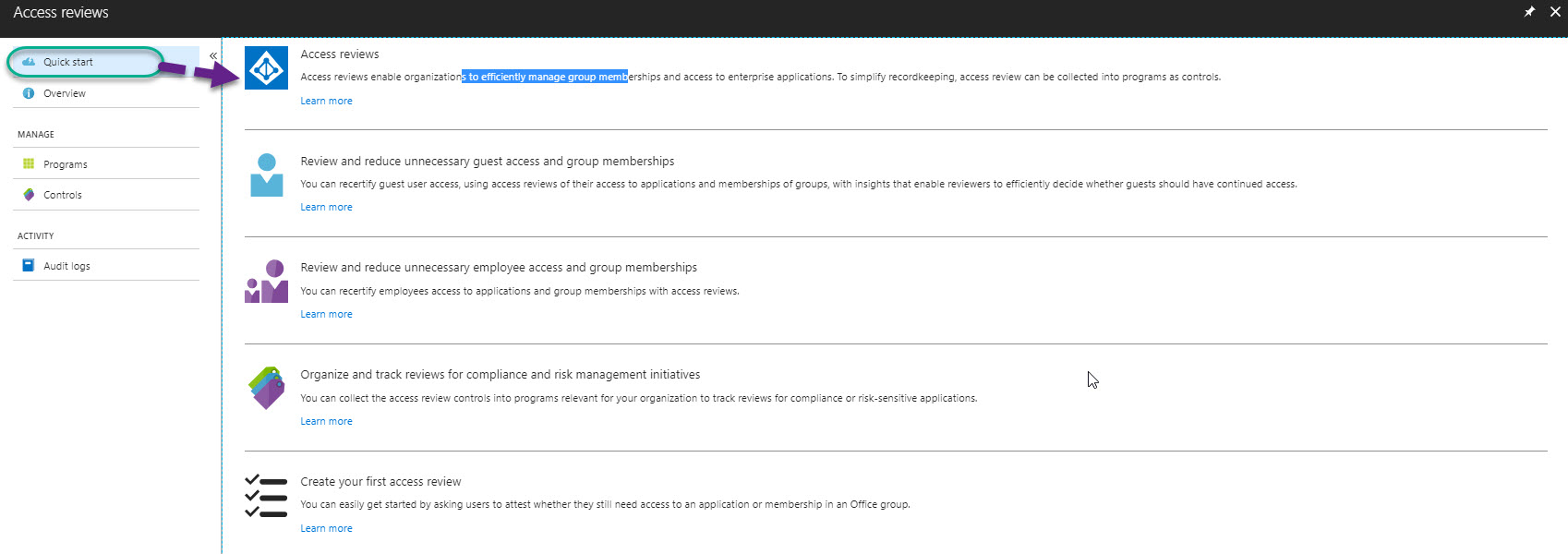
Task: Click the compliance tags icon
Action: [x=267, y=388]
